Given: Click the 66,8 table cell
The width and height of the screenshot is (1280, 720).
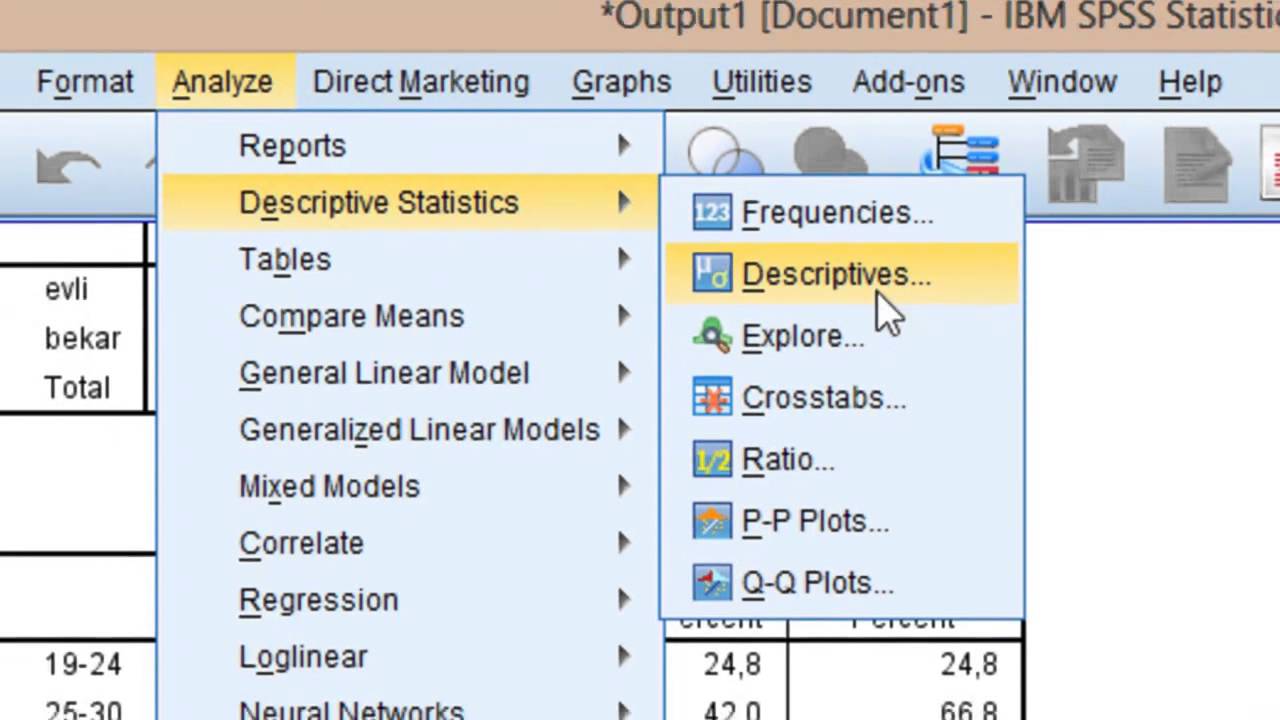Looking at the screenshot, I should click(x=968, y=710).
